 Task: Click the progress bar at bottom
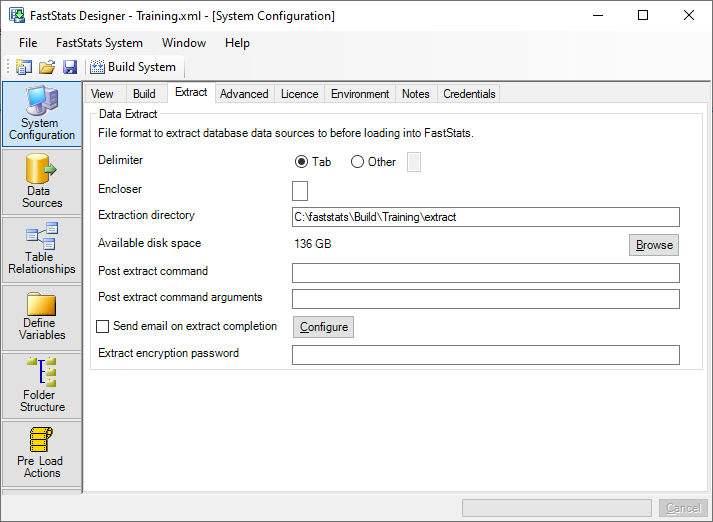[x=557, y=508]
